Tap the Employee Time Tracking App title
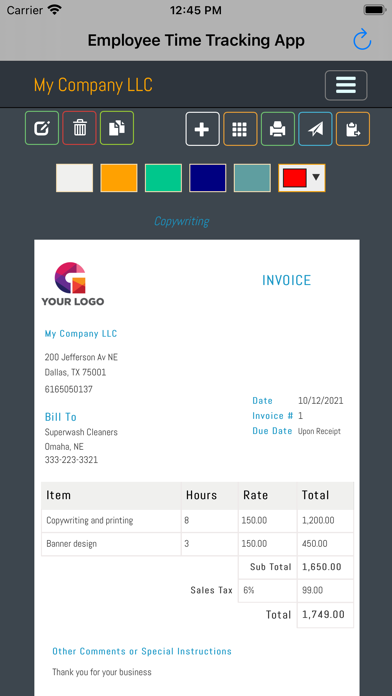The width and height of the screenshot is (392, 696). (x=196, y=40)
